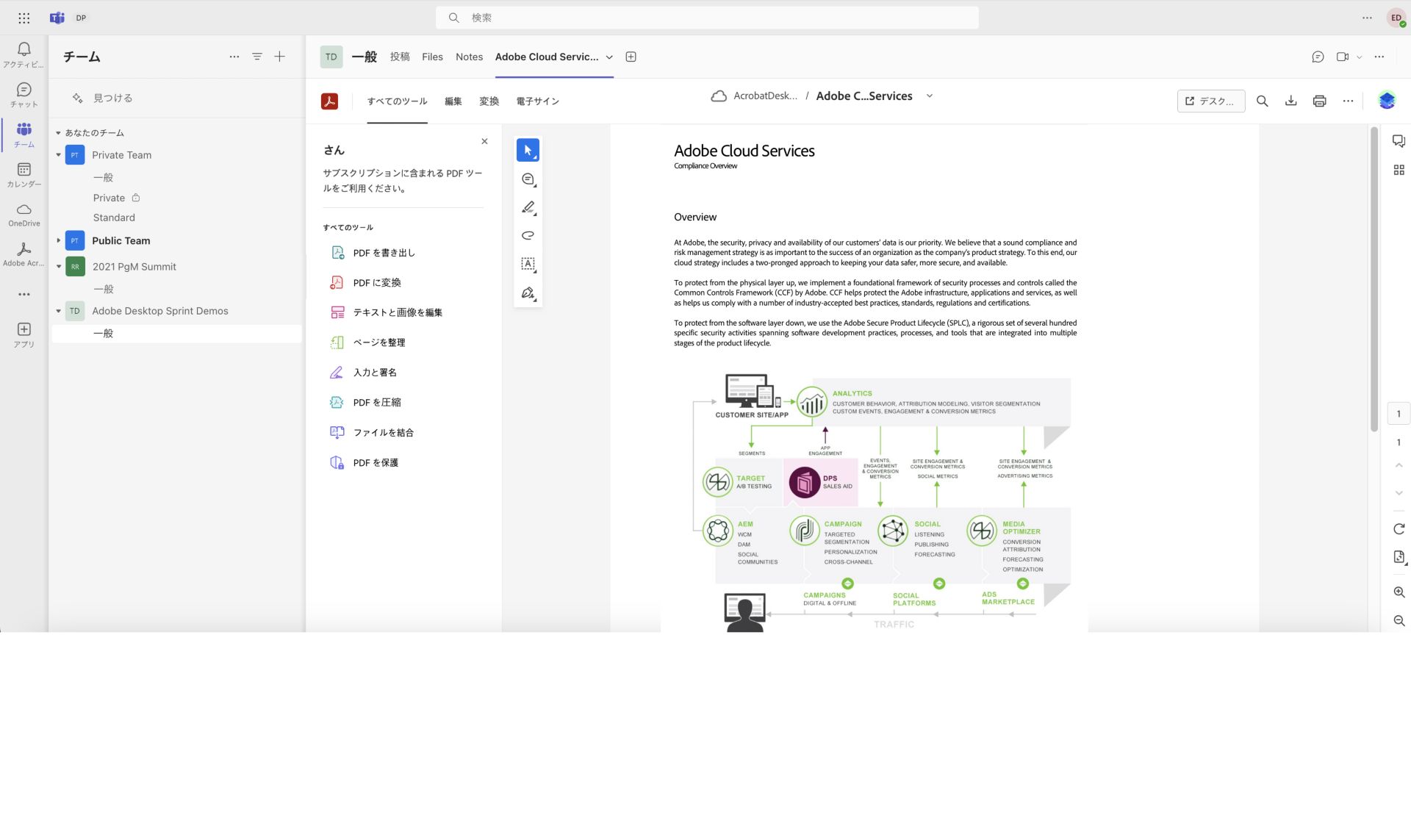Click the document vertical scrollbar
The width and height of the screenshot is (1411, 840).
(1374, 279)
